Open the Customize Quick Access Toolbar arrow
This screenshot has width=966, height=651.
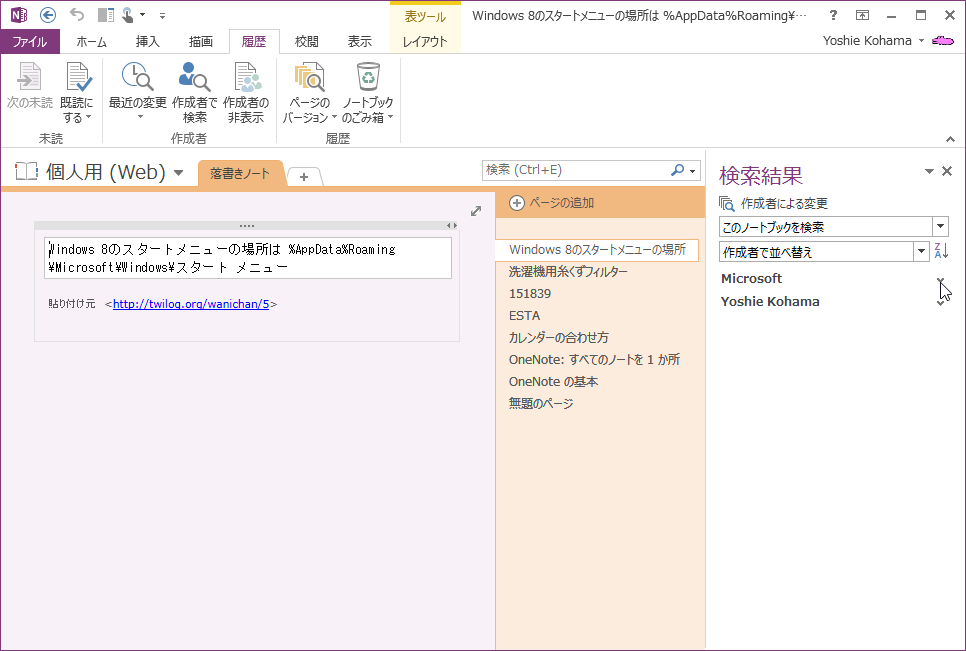(162, 15)
